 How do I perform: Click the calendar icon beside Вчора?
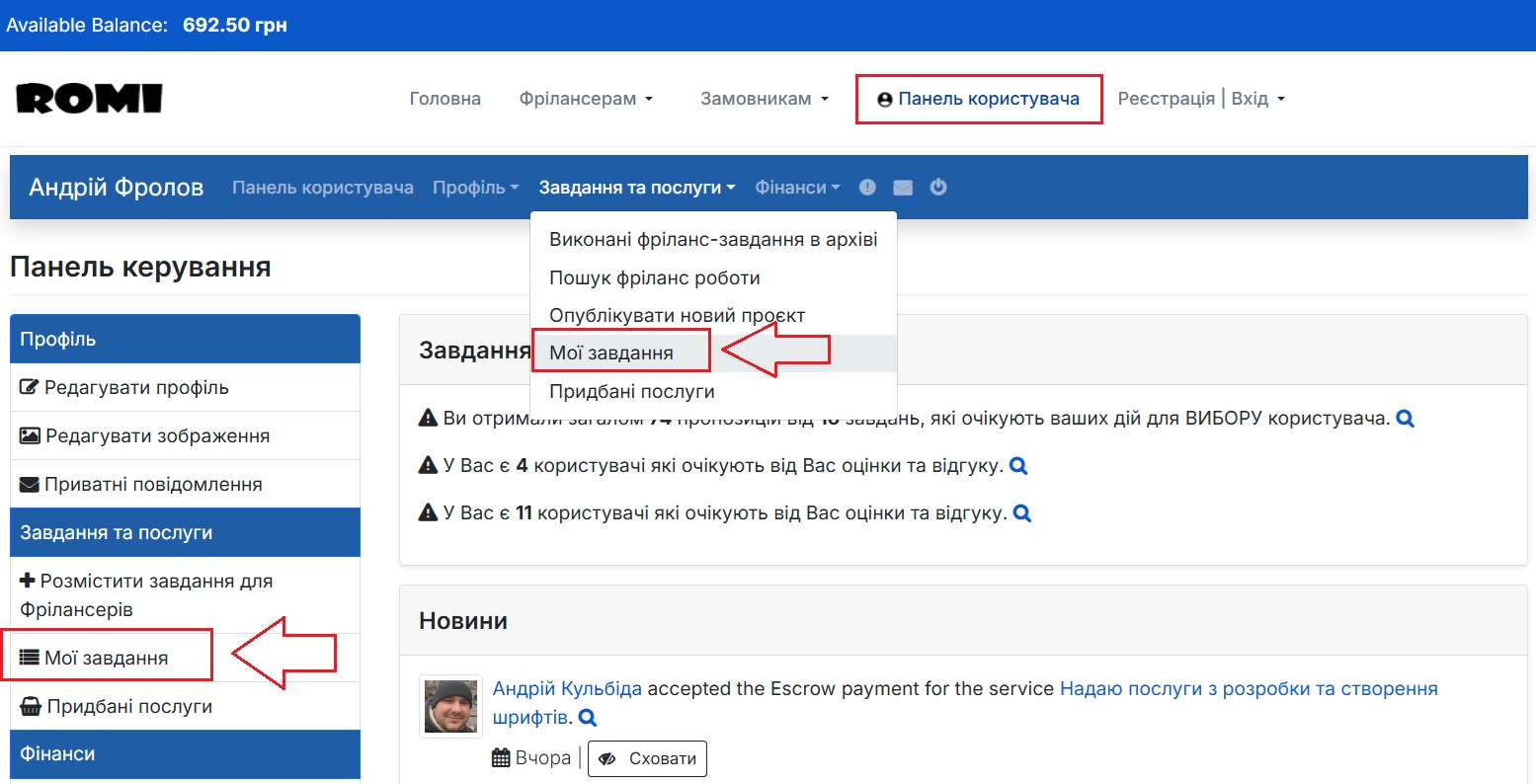click(500, 756)
